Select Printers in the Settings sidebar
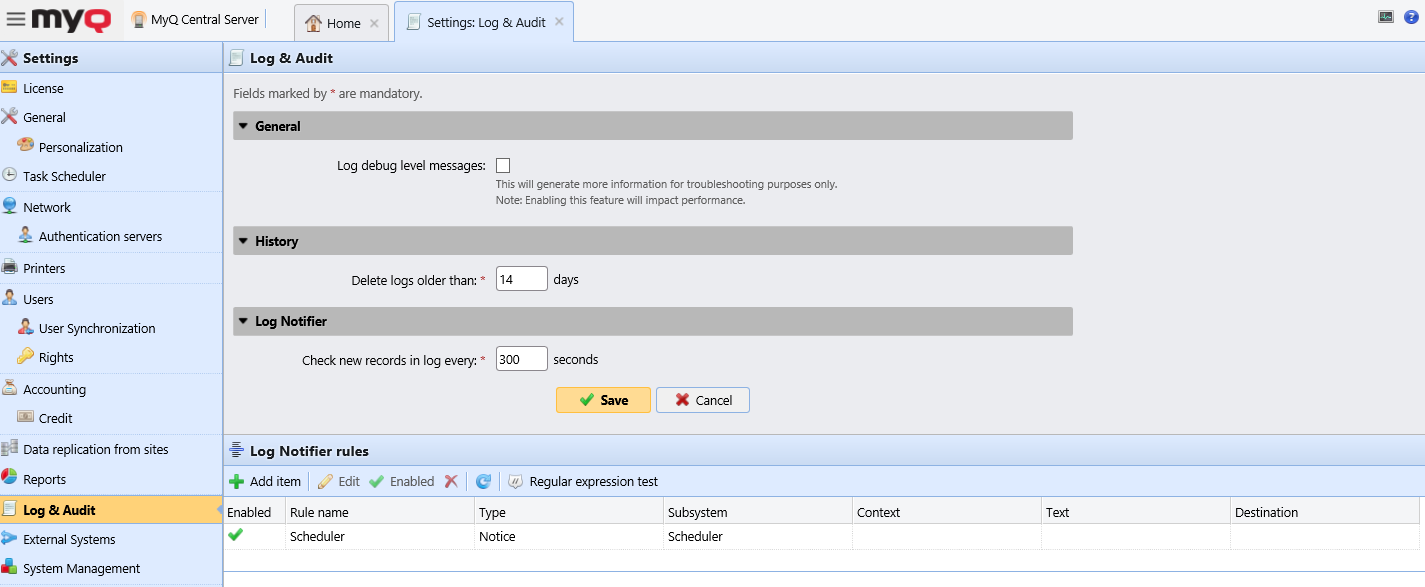Image resolution: width=1425 pixels, height=587 pixels. point(46,267)
